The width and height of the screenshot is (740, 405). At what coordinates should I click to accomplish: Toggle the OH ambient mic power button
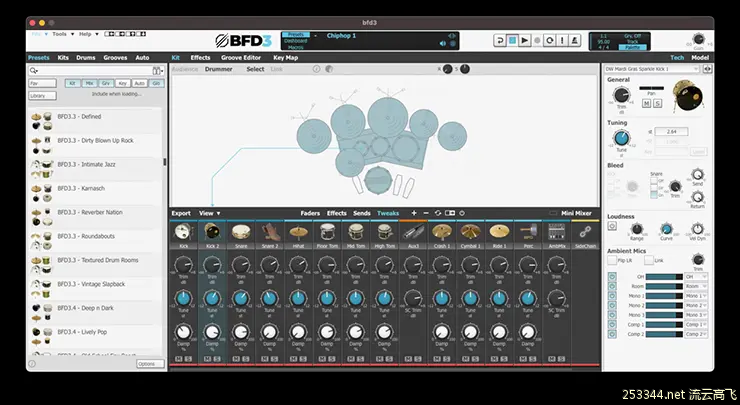pos(612,277)
